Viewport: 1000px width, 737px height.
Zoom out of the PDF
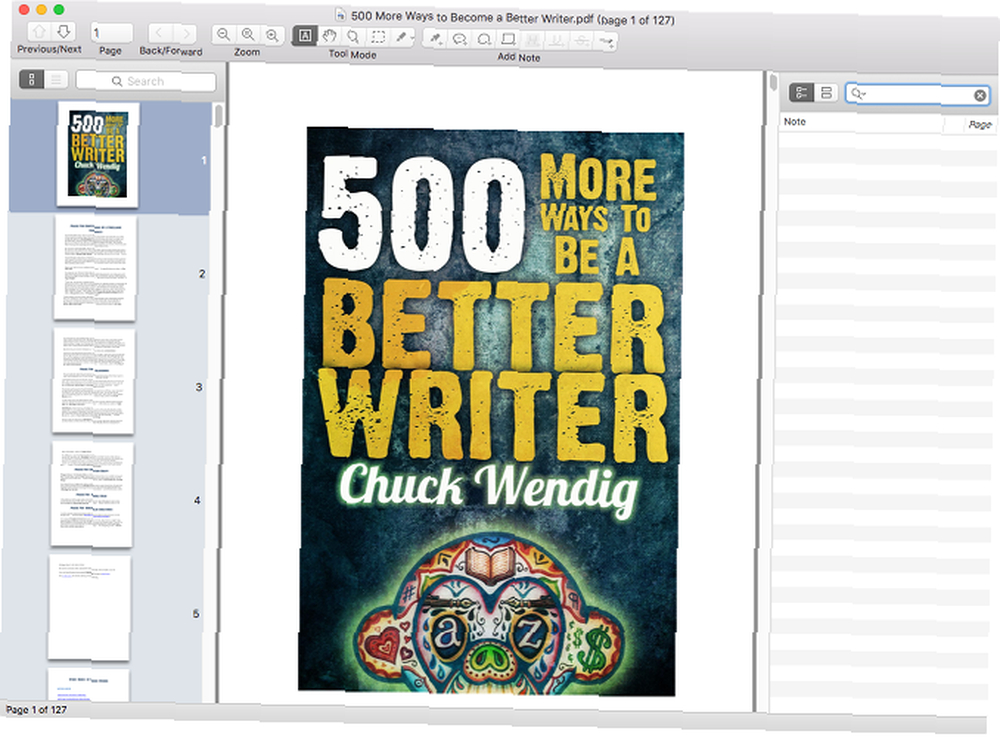point(223,35)
